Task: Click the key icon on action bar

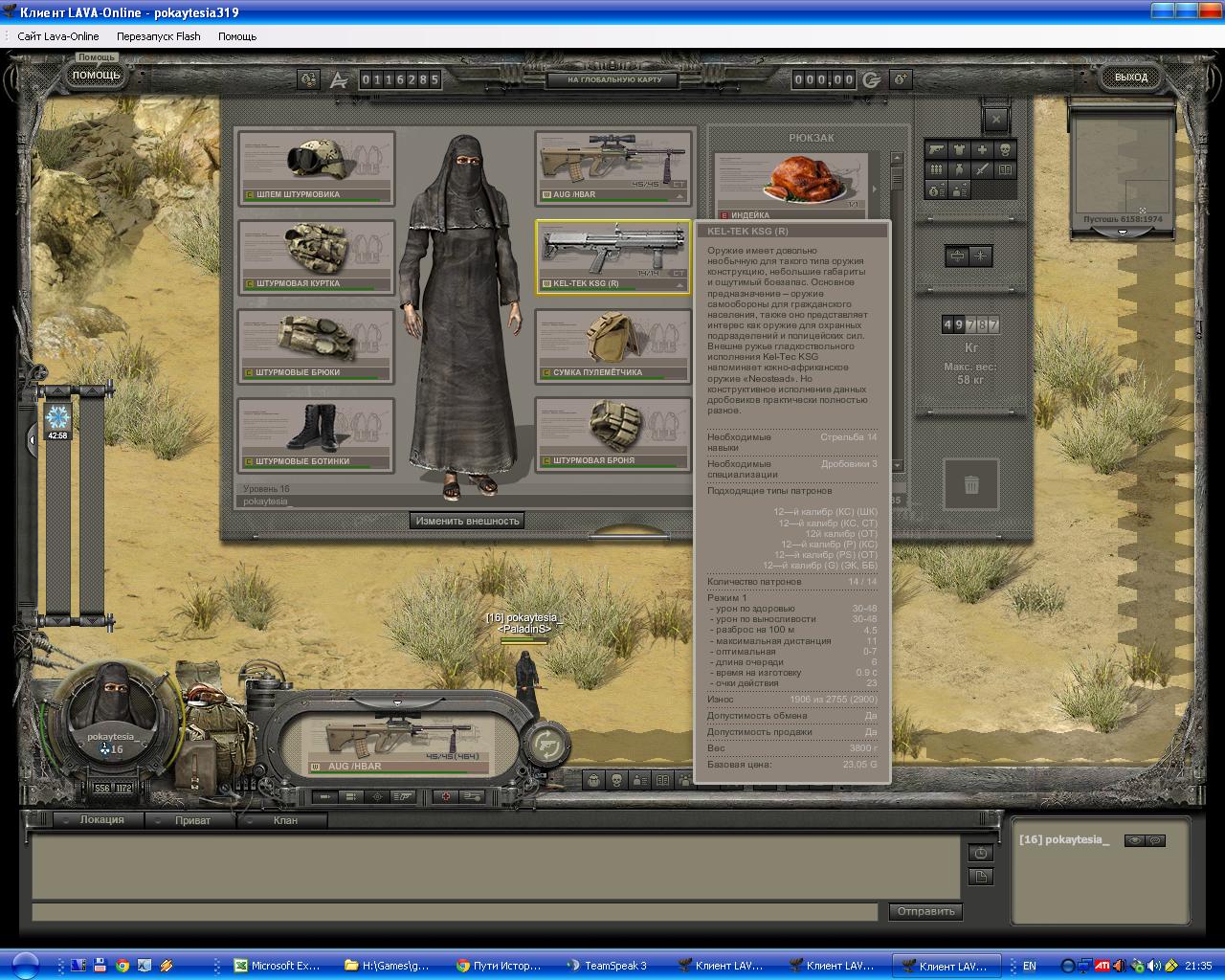Action: coord(471,796)
